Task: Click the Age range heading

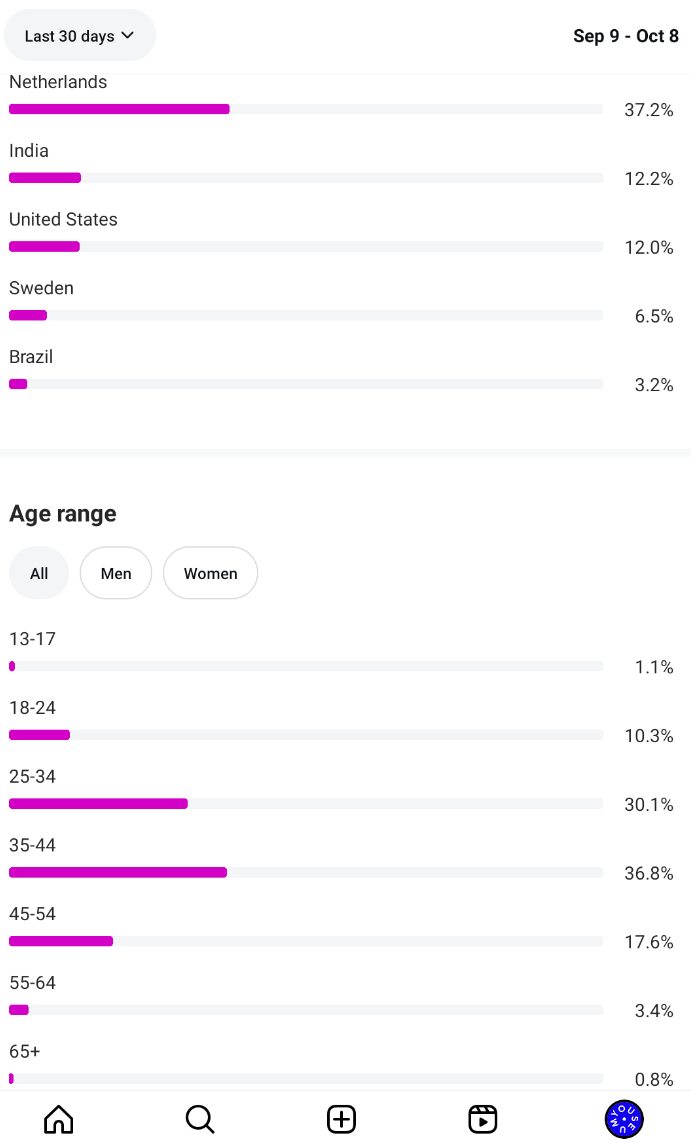Action: [x=63, y=514]
